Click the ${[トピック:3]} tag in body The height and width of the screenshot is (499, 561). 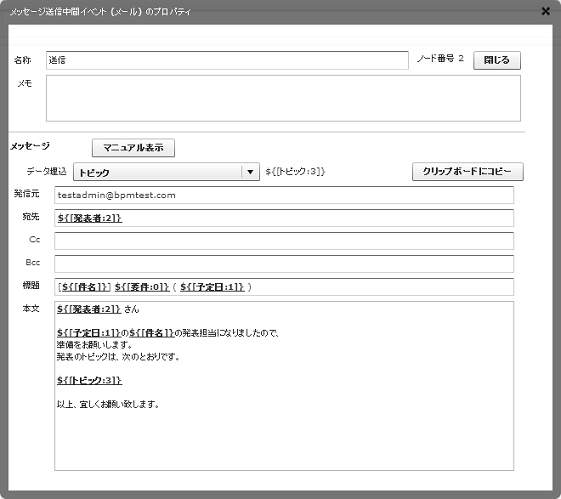tap(89, 380)
